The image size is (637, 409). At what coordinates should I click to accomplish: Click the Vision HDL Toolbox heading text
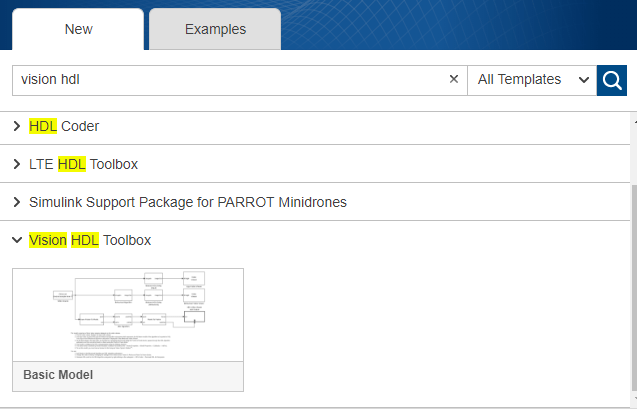tap(90, 240)
